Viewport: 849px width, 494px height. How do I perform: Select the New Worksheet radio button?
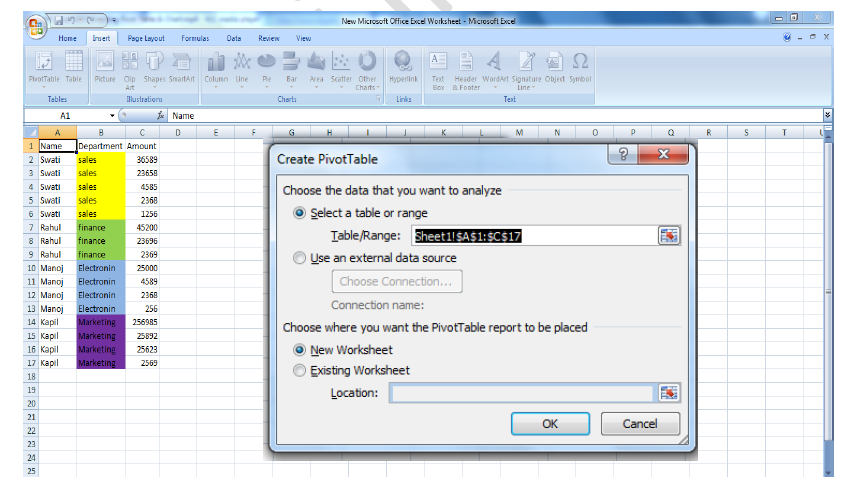tap(300, 350)
